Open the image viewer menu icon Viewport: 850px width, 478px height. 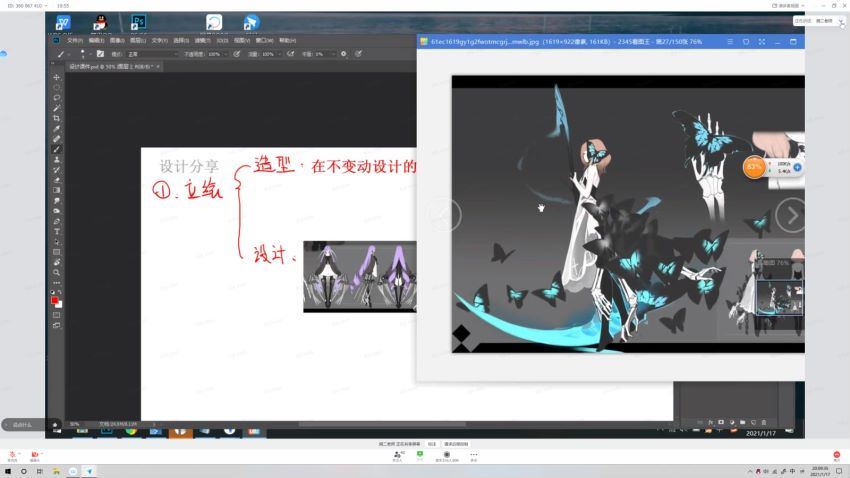click(x=730, y=42)
